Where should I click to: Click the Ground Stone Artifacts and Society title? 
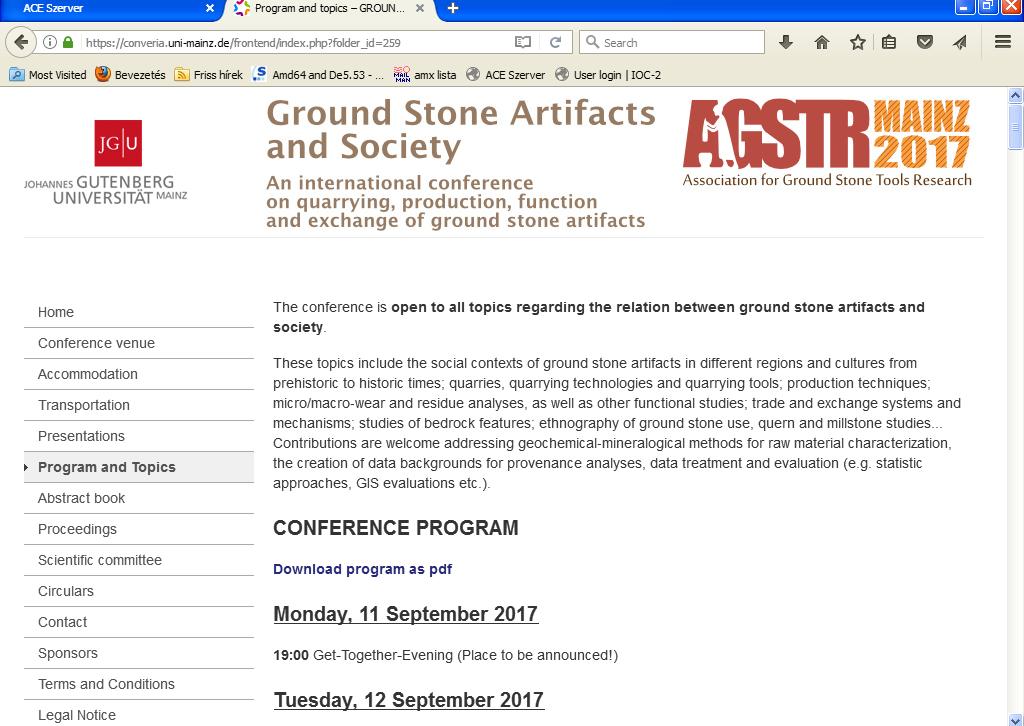(461, 129)
